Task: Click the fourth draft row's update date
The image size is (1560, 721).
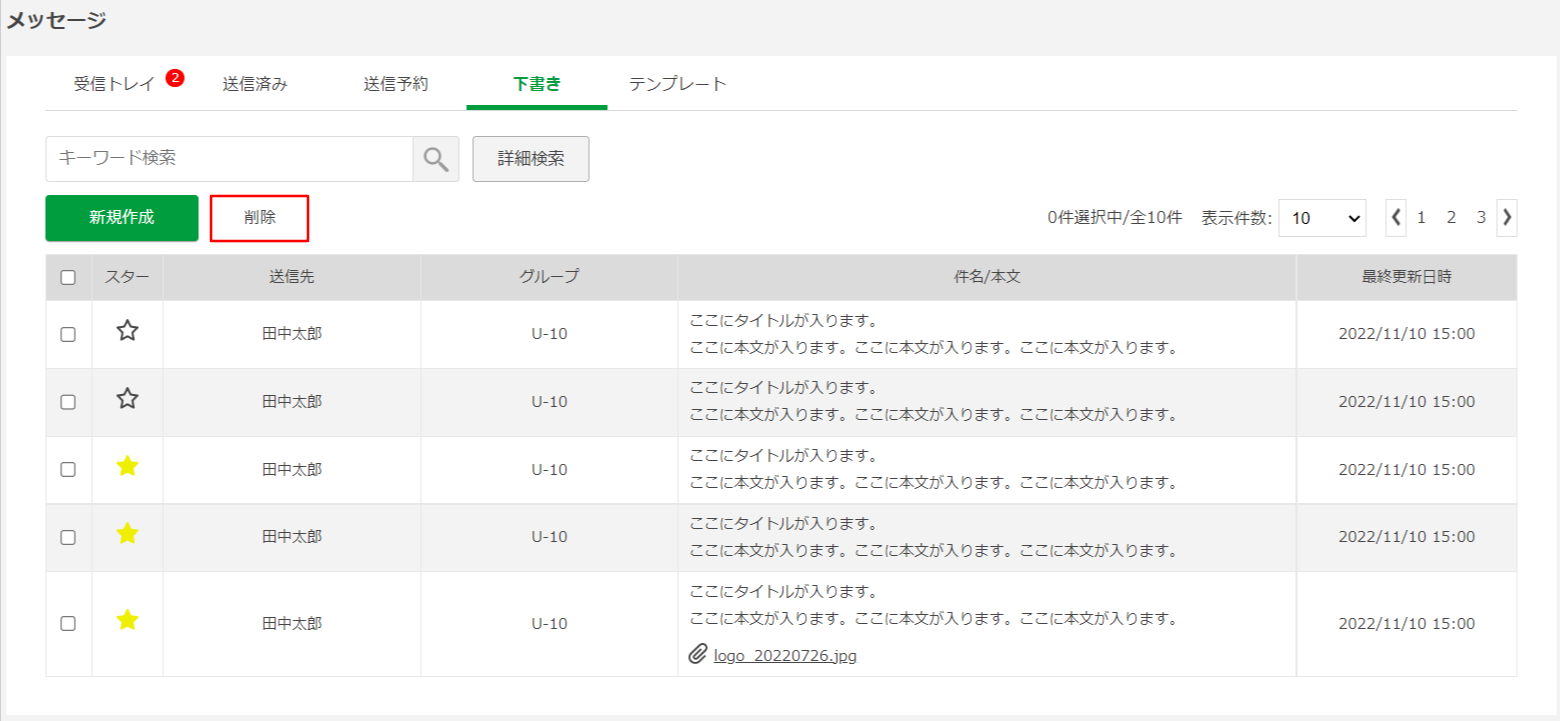Action: [1407, 537]
